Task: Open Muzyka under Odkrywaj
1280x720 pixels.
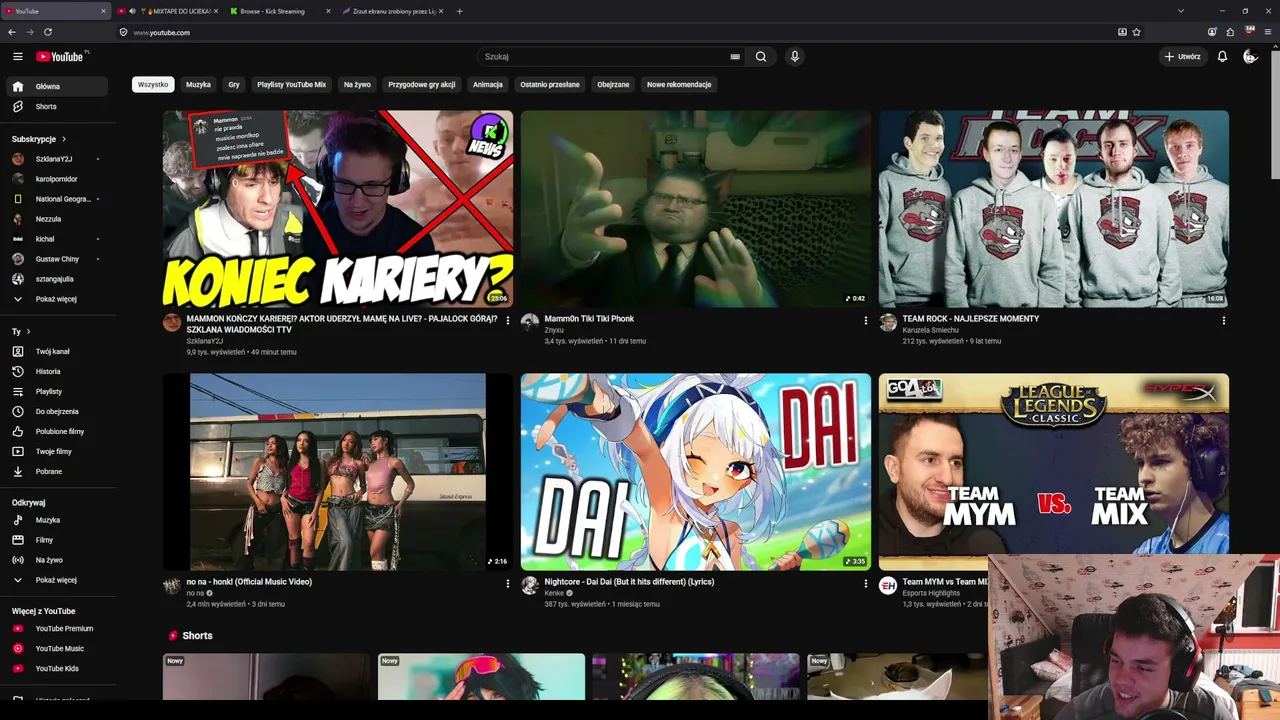Action: (58, 520)
